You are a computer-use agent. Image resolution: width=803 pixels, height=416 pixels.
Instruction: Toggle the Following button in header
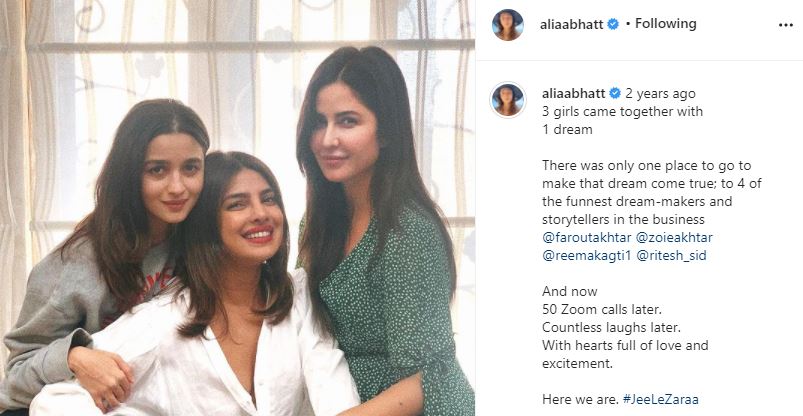click(666, 24)
